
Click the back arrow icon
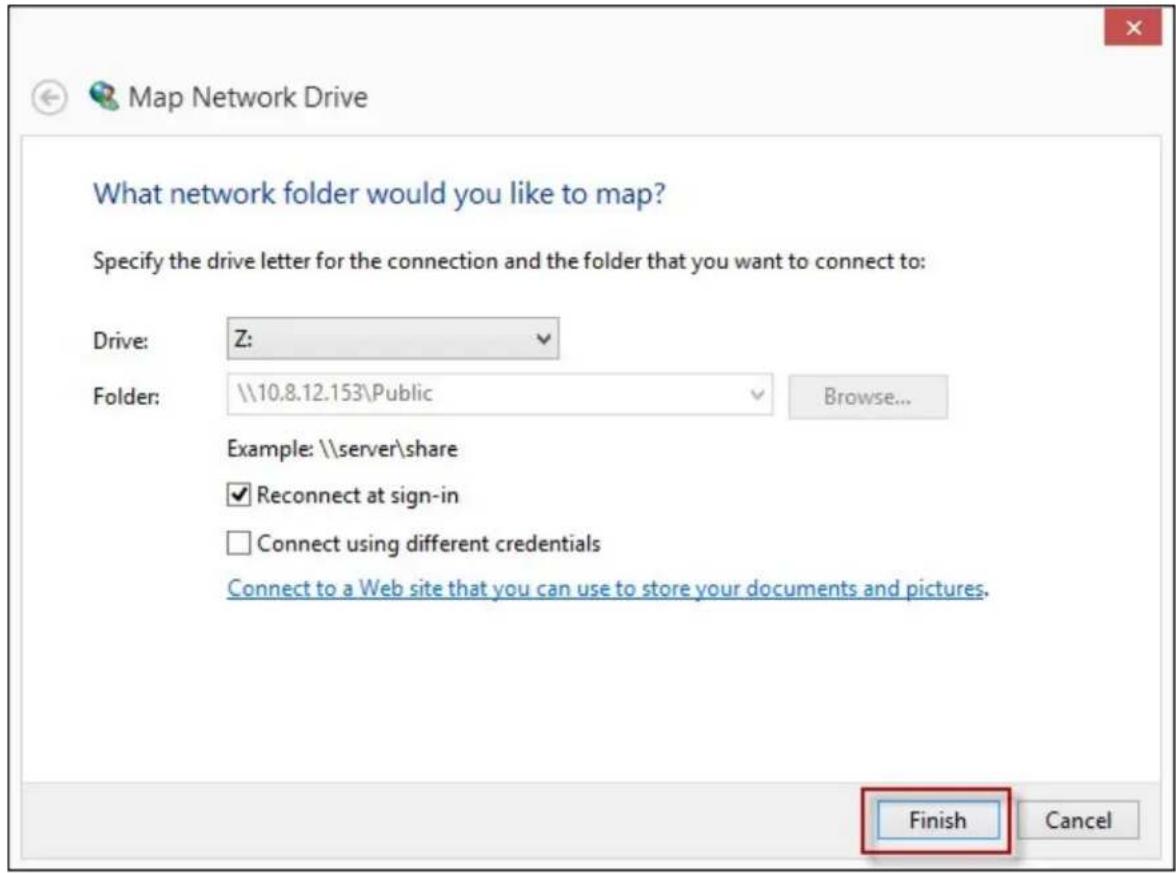pyautogui.click(x=50, y=98)
